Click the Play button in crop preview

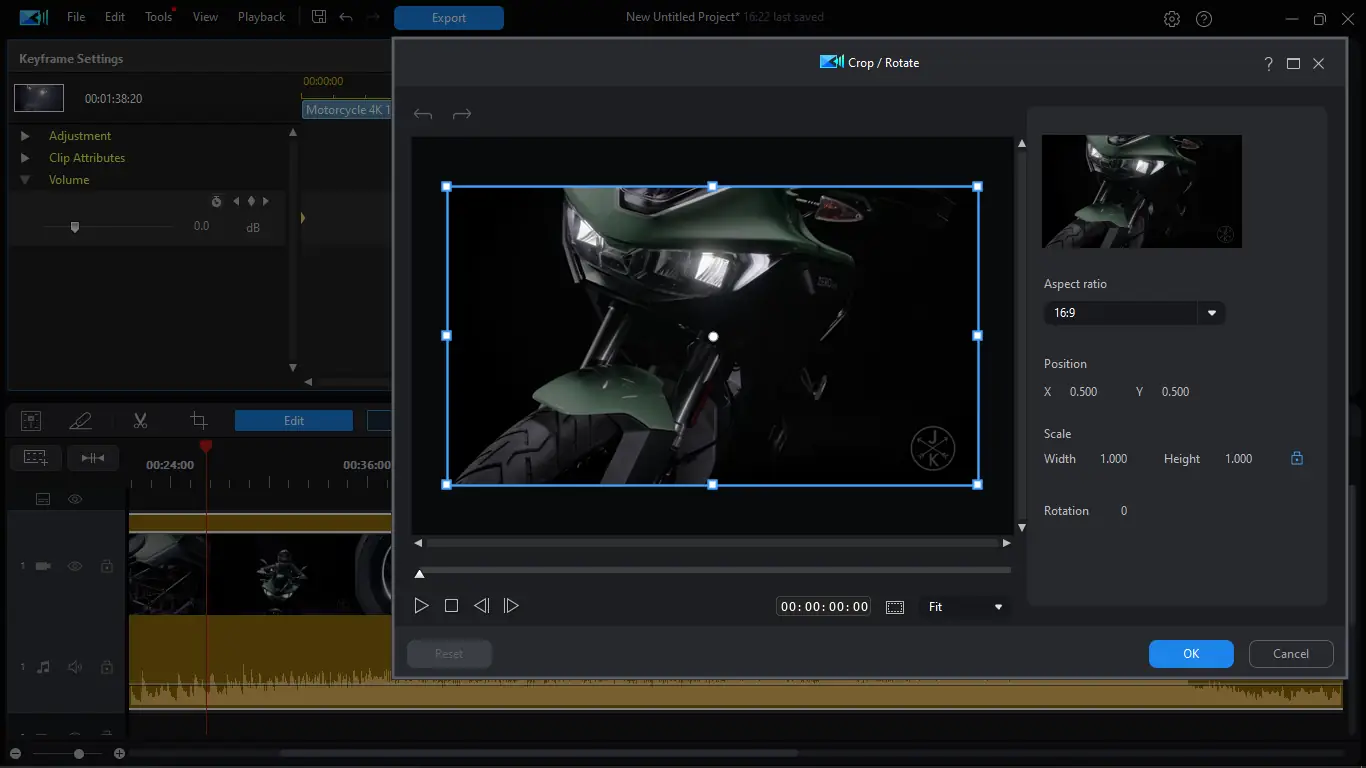click(x=421, y=606)
